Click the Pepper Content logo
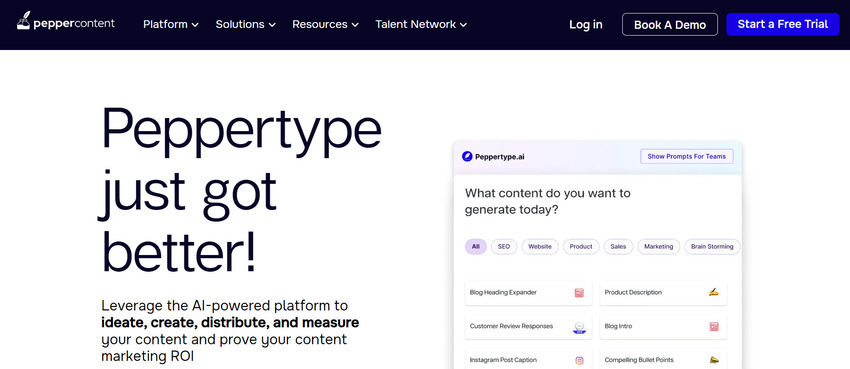The image size is (850, 369). (66, 22)
